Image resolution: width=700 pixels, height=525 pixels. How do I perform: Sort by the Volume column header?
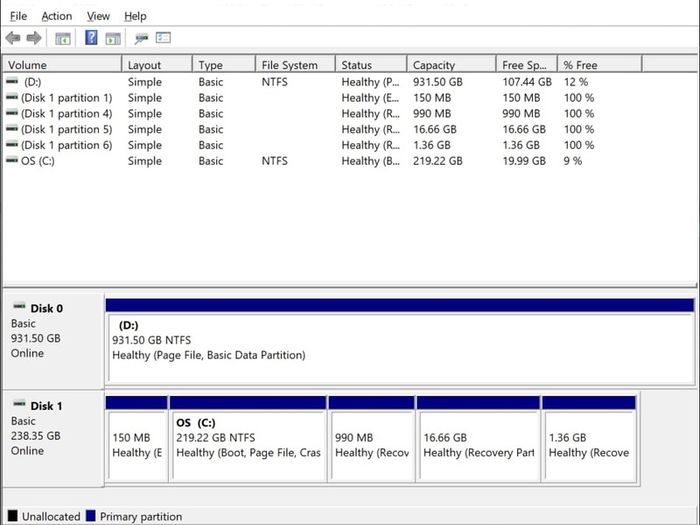pos(62,65)
